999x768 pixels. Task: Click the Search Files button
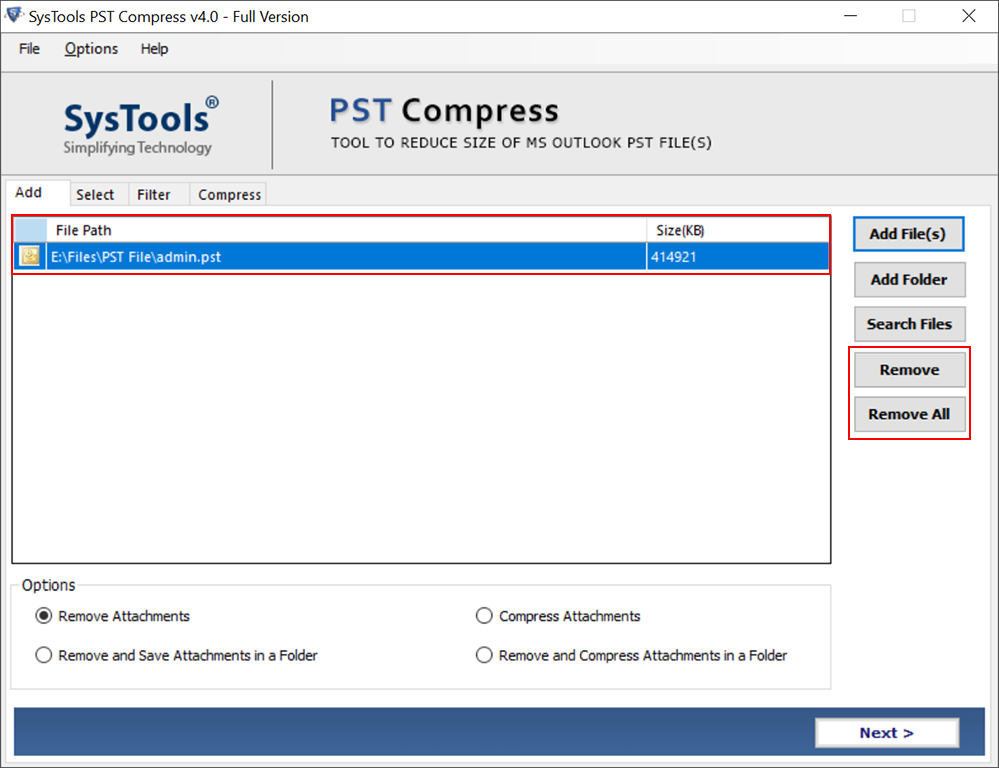[909, 324]
